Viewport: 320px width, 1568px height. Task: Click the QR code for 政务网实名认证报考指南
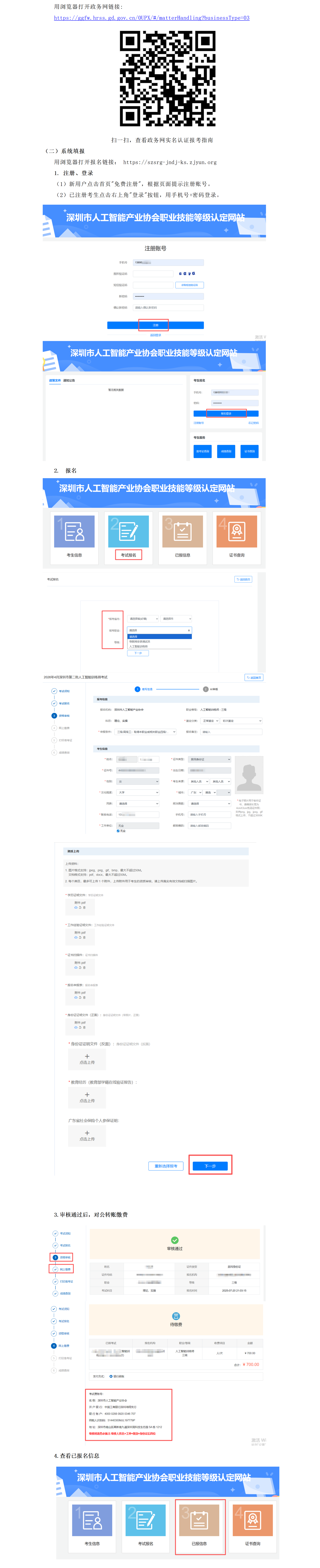pyautogui.click(x=168, y=78)
